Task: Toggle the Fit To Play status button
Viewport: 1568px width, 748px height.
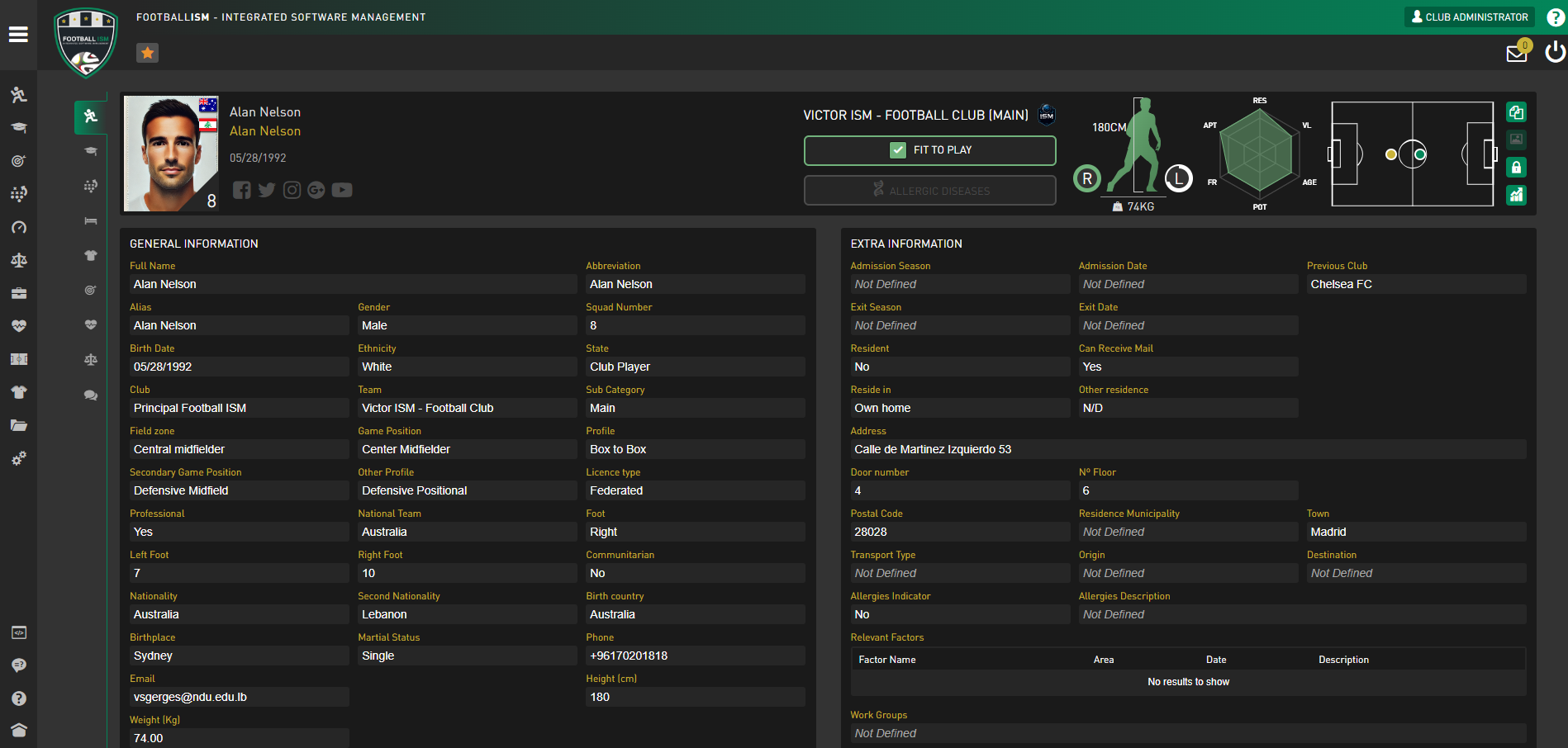Action: tap(929, 150)
